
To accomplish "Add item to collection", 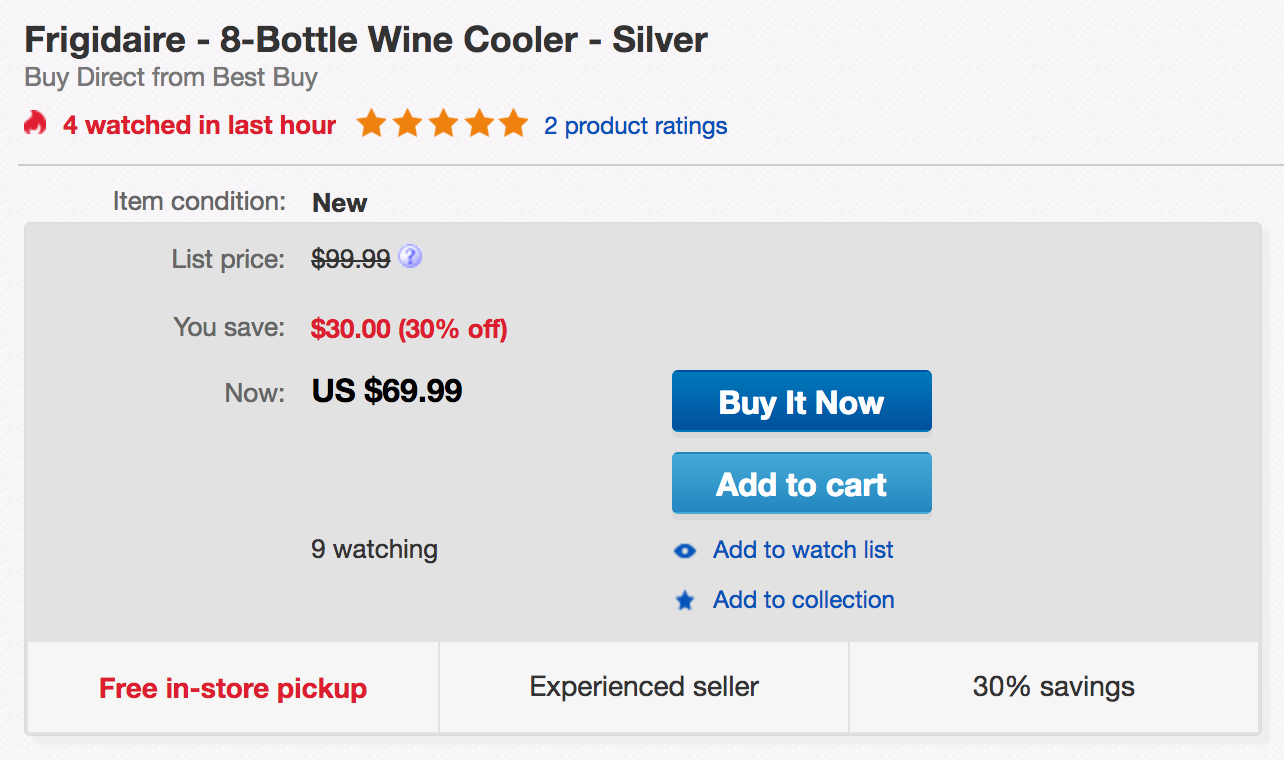I will 802,600.
